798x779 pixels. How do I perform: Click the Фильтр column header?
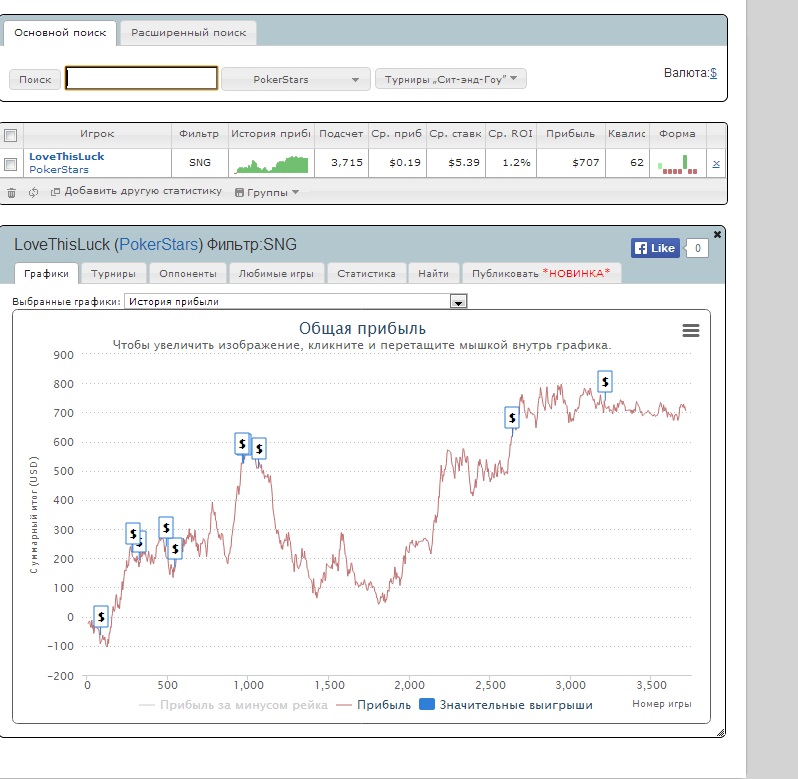[199, 134]
